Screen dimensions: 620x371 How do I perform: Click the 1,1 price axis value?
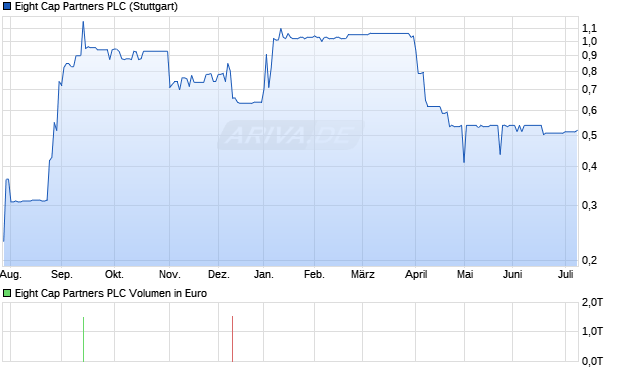coord(589,28)
